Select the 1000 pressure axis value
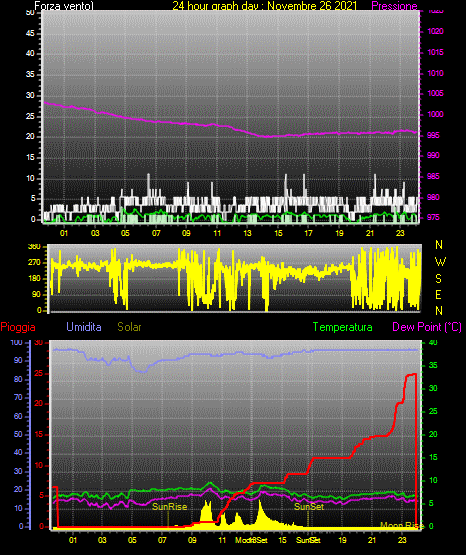Image resolution: width=466 pixels, height=555 pixels. 435,114
